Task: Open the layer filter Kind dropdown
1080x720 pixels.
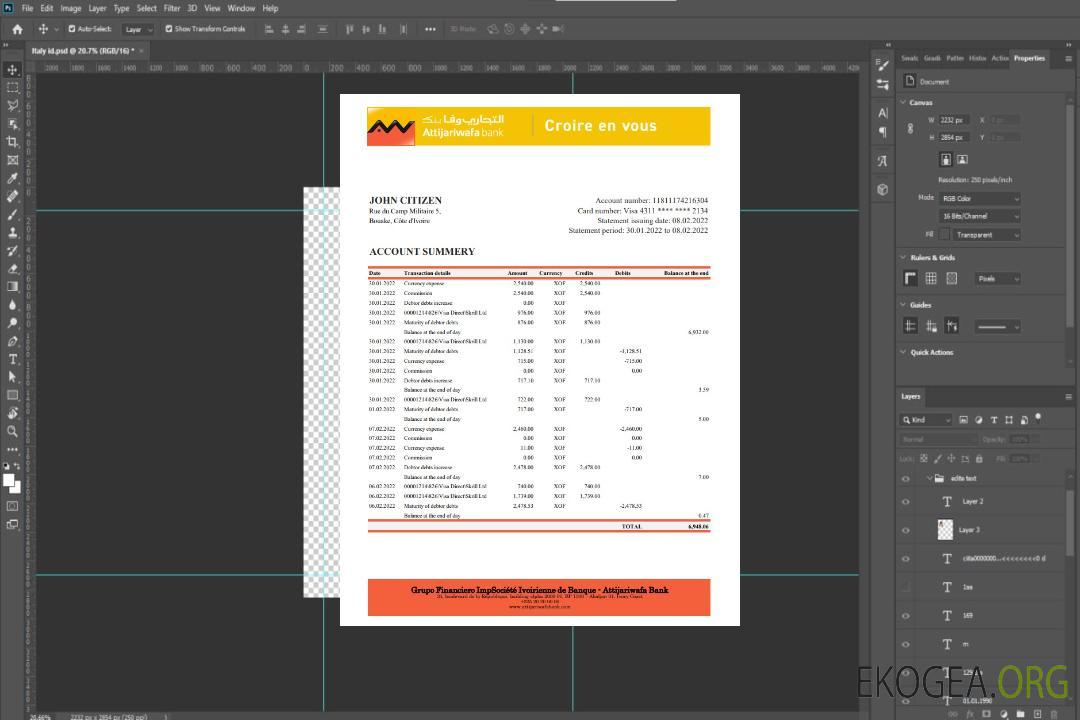Action: [926, 420]
